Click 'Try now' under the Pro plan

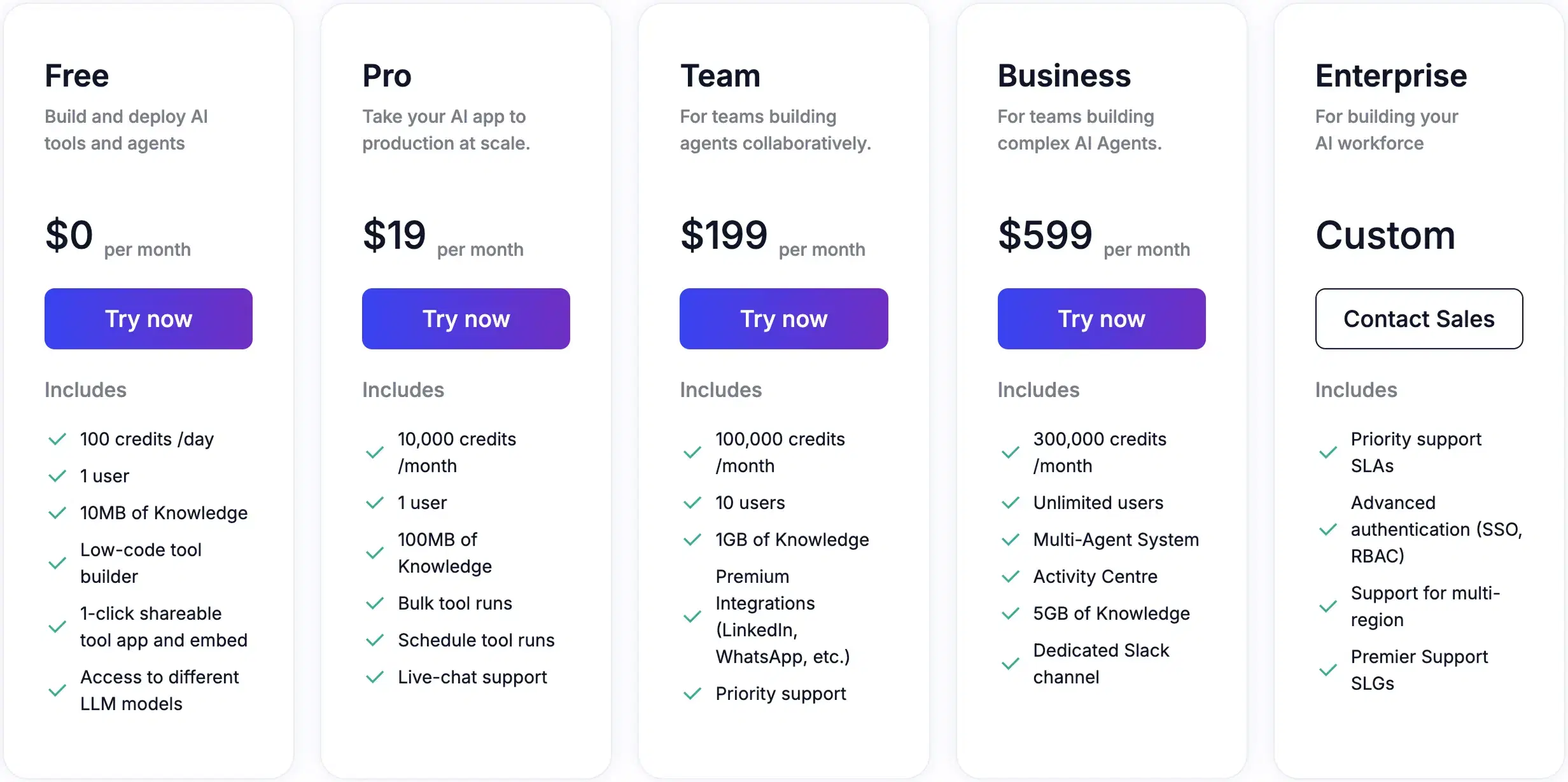[465, 319]
